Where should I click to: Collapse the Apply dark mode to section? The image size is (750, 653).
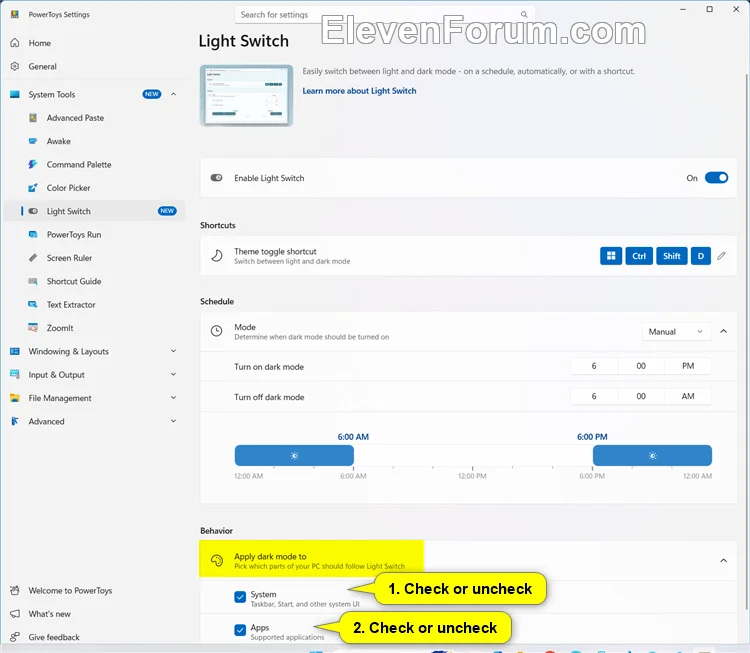[x=723, y=560]
